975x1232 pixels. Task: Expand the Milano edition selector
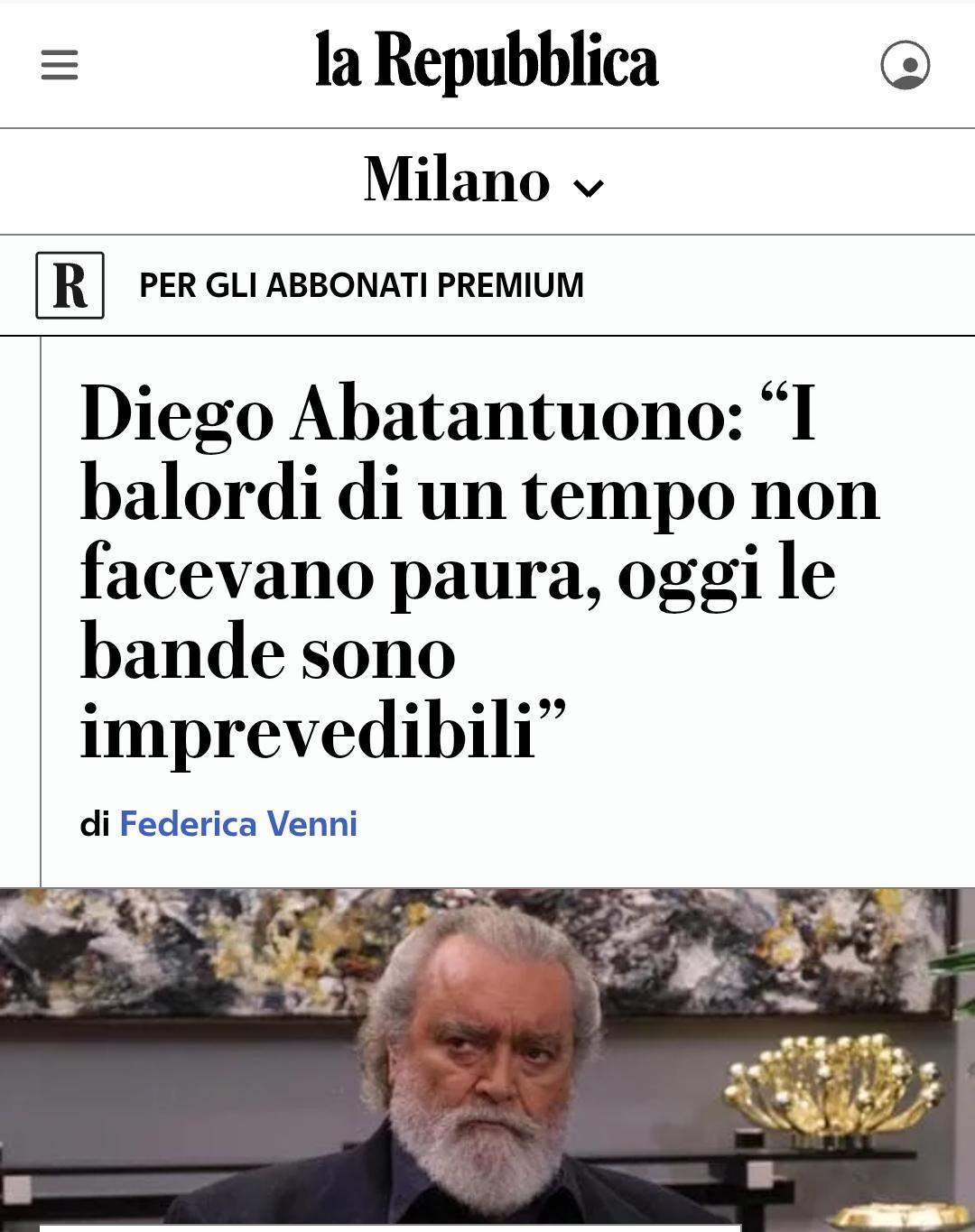click(485, 180)
